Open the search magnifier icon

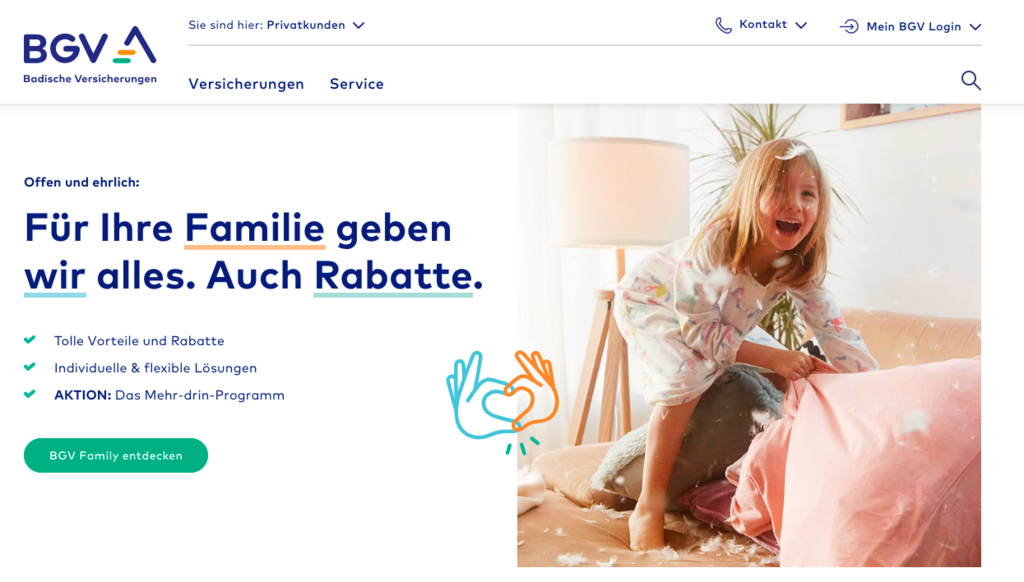(970, 80)
